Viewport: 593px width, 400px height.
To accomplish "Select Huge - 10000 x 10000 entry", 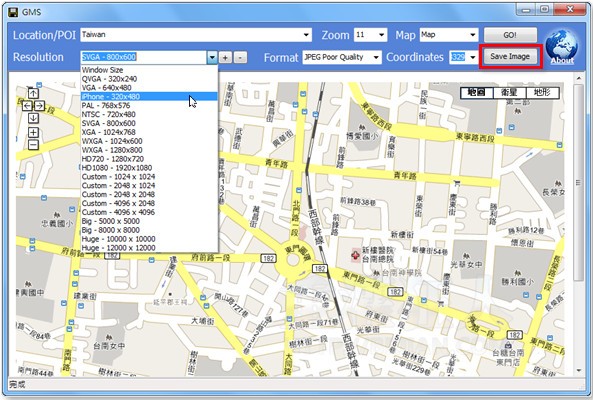I will pyautogui.click(x=149, y=239).
